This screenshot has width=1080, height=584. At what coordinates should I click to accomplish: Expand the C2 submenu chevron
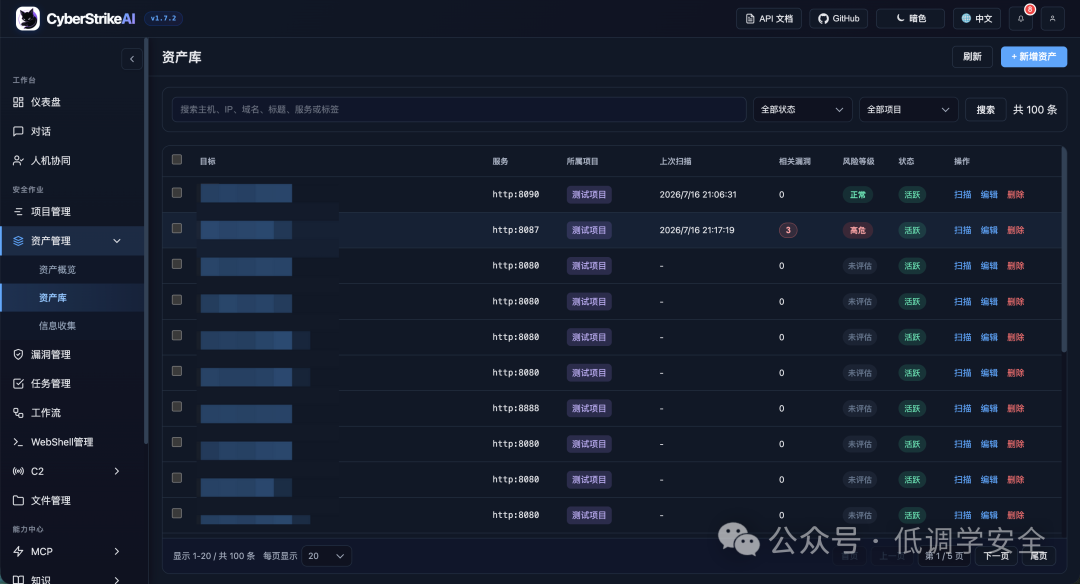click(x=117, y=471)
